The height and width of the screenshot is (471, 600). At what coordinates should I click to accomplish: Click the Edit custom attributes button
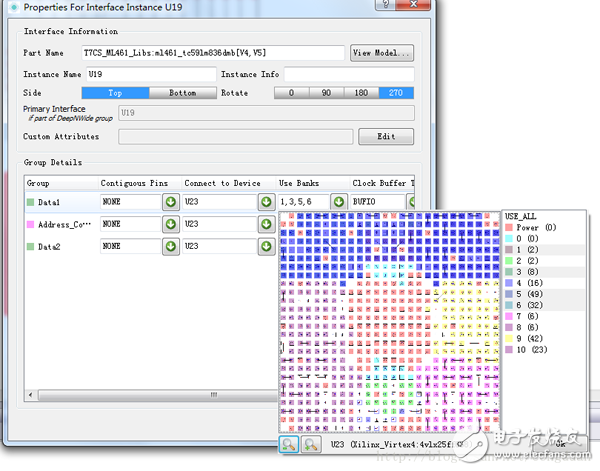386,137
